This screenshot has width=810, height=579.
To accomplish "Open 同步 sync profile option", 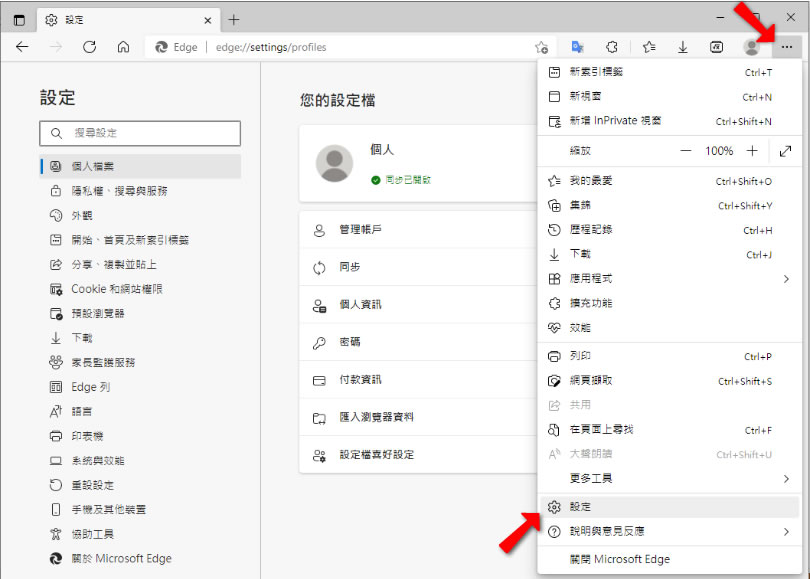I will click(x=418, y=267).
